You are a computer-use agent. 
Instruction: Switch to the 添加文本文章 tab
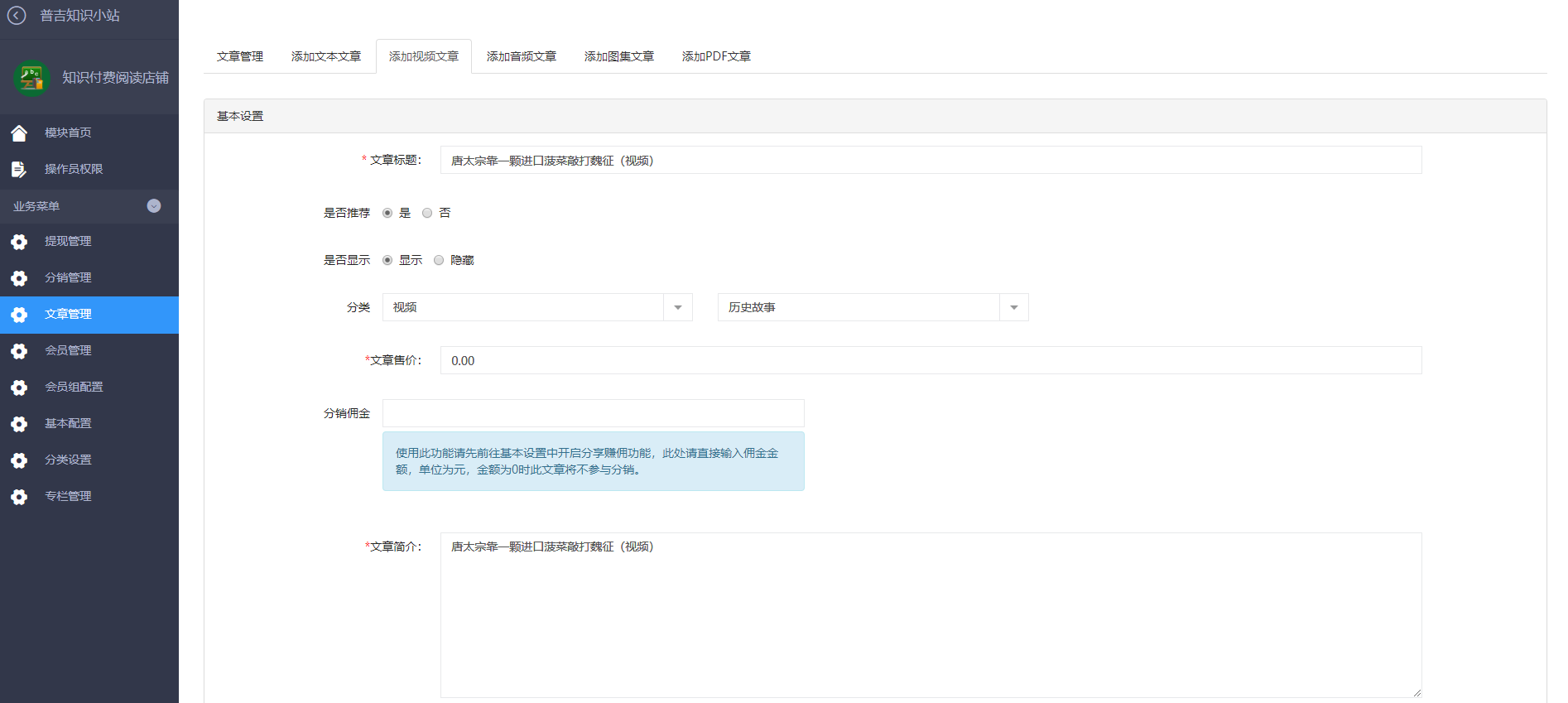(326, 56)
